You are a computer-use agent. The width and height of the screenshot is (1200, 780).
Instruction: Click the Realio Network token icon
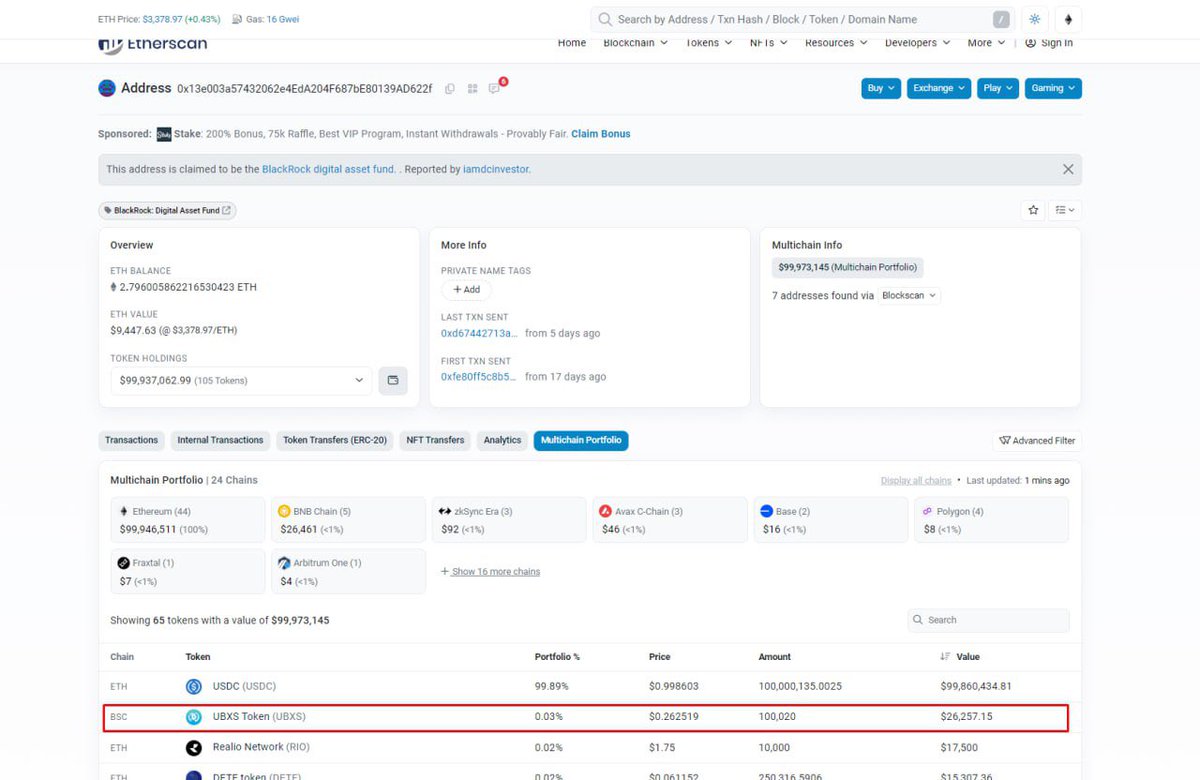[194, 747]
